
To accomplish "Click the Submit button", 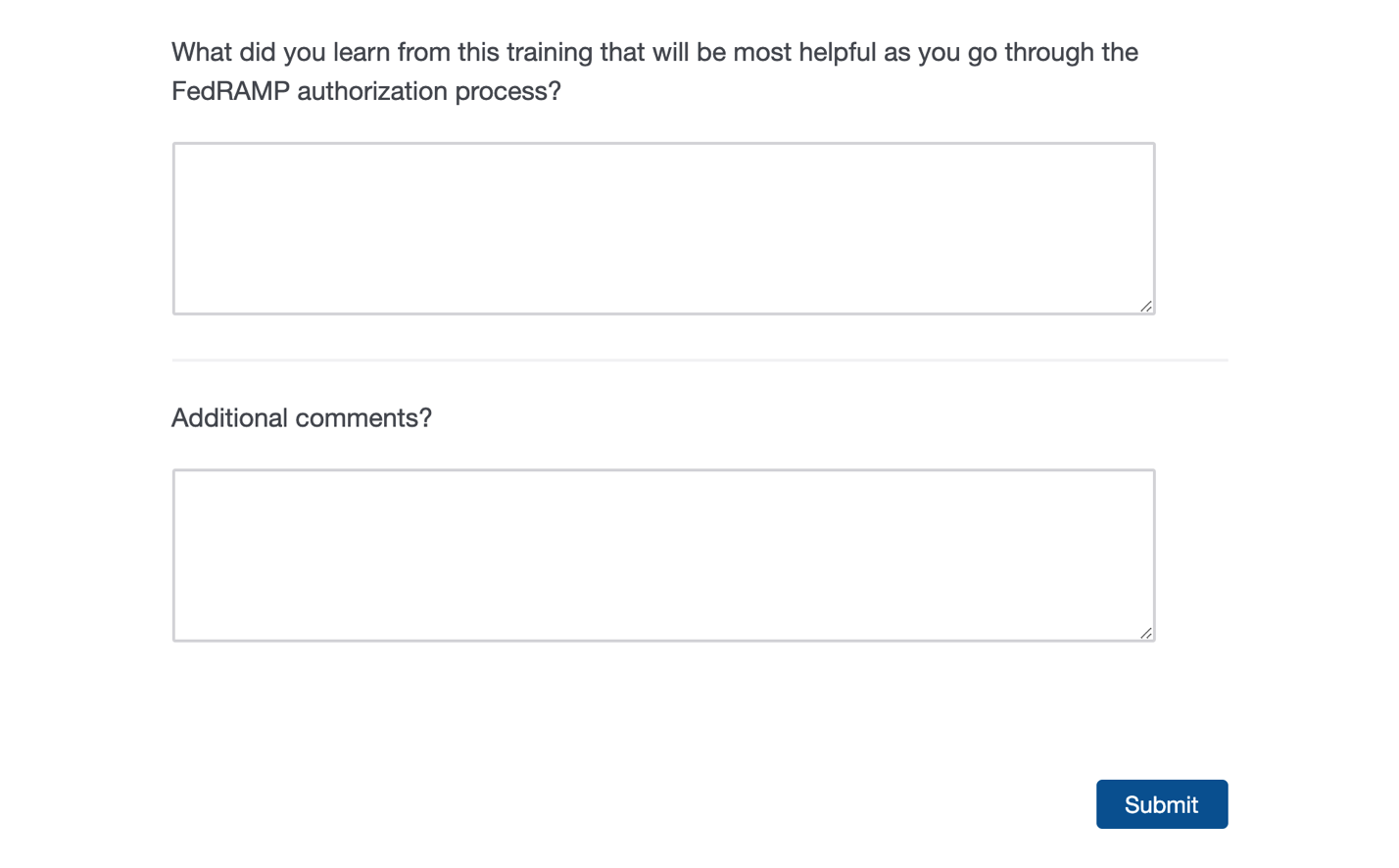I will [x=1161, y=804].
